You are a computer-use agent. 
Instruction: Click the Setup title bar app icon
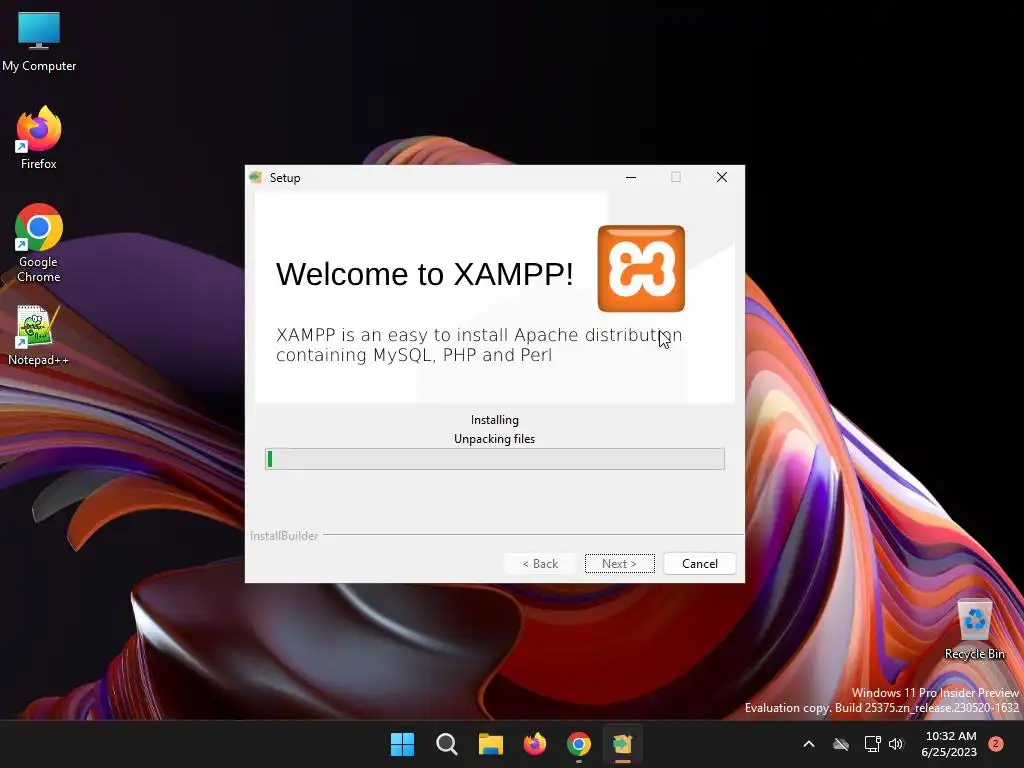pos(255,178)
